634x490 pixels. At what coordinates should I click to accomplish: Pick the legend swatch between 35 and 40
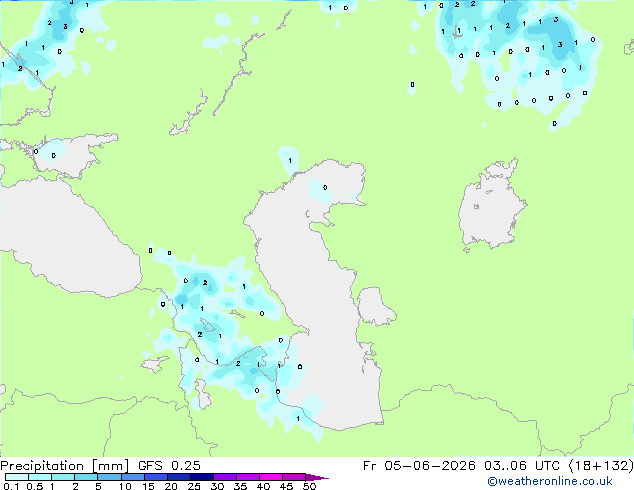coord(247,477)
